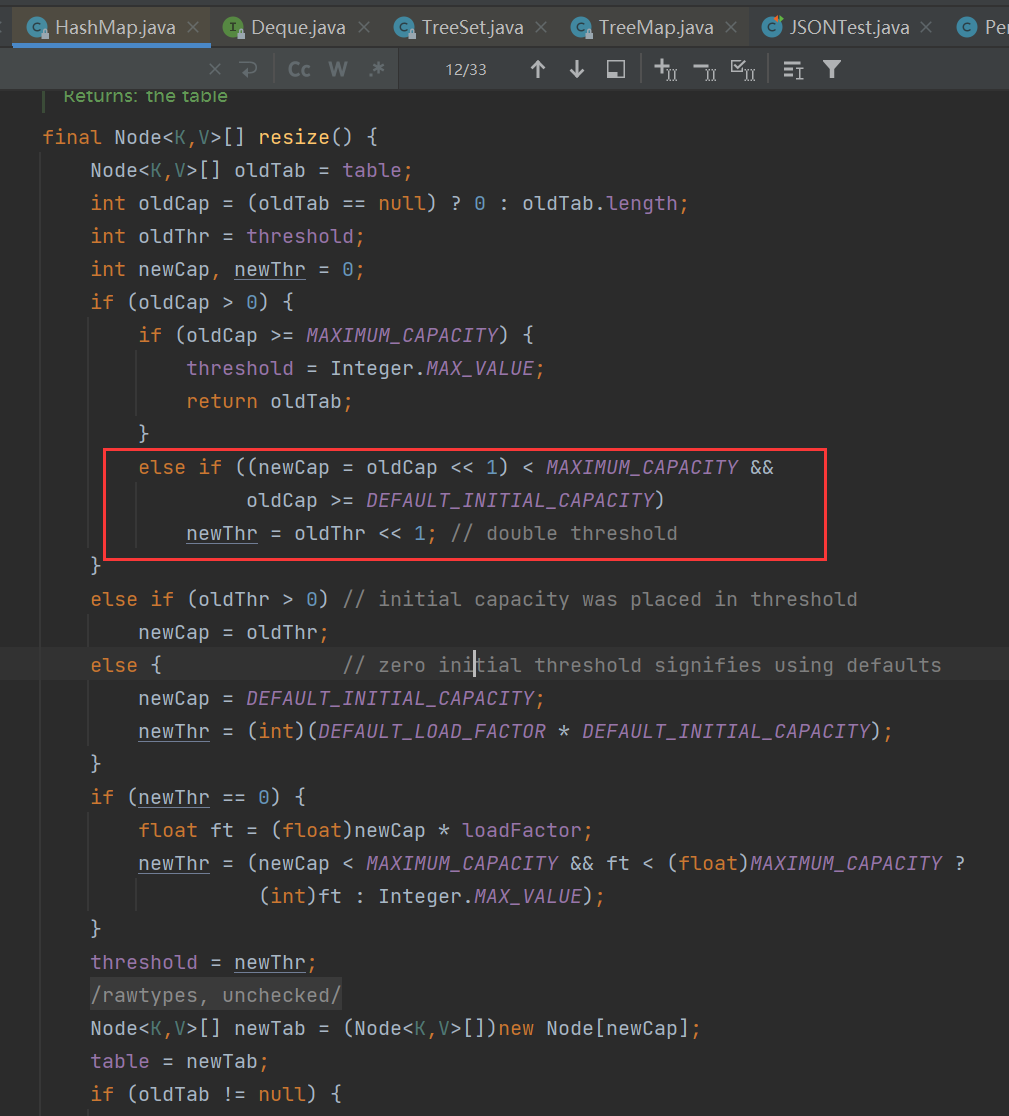Go to the TreeMap.java tab
Screen dimensions: 1009x1116
(x=655, y=28)
